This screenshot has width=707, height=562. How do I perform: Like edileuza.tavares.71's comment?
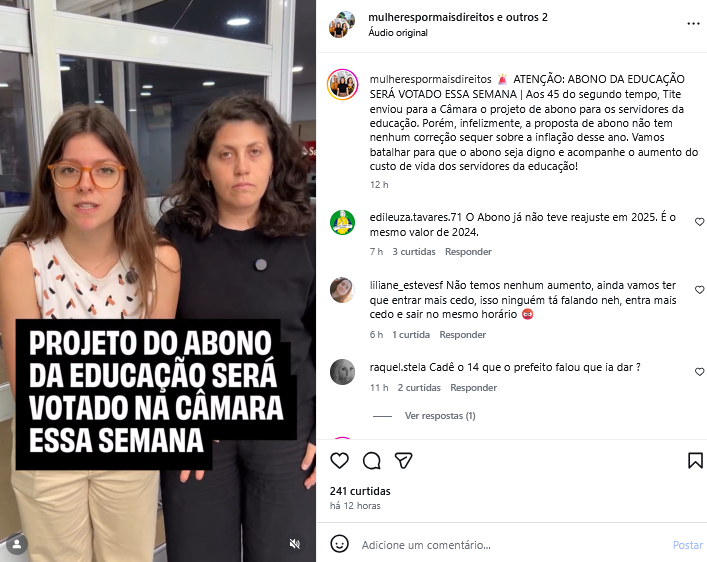click(699, 221)
